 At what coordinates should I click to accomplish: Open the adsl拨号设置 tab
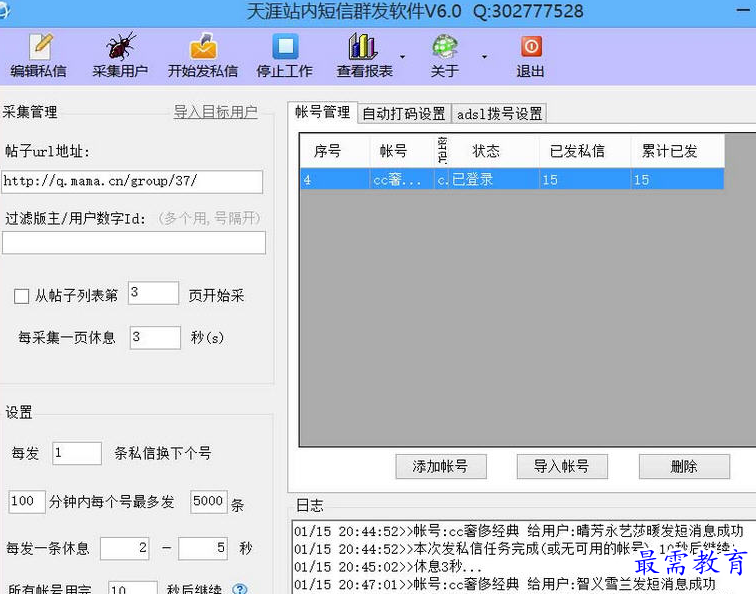pos(499,114)
